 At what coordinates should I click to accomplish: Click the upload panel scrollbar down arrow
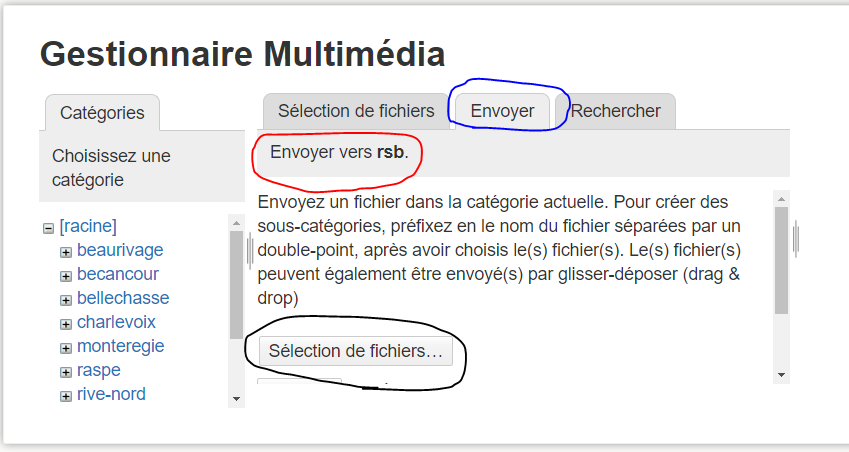click(x=781, y=374)
